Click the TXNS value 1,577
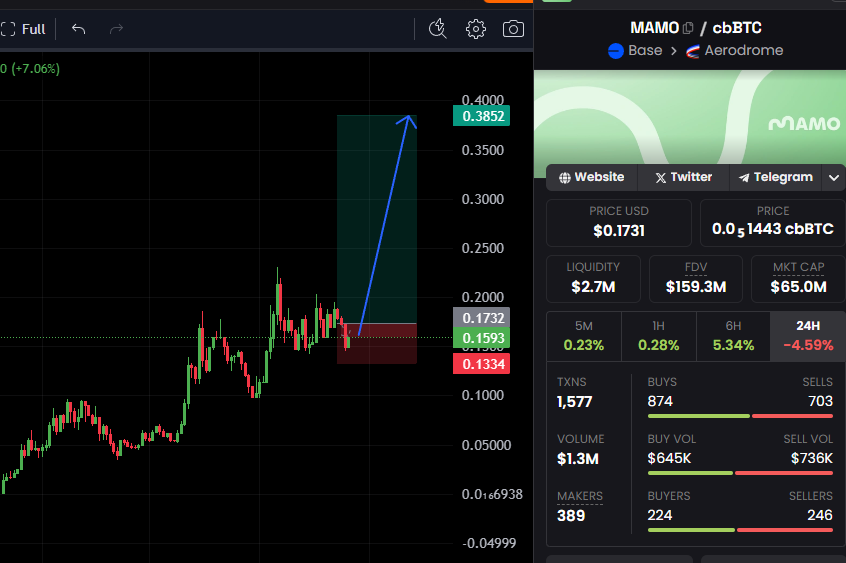 click(x=575, y=402)
